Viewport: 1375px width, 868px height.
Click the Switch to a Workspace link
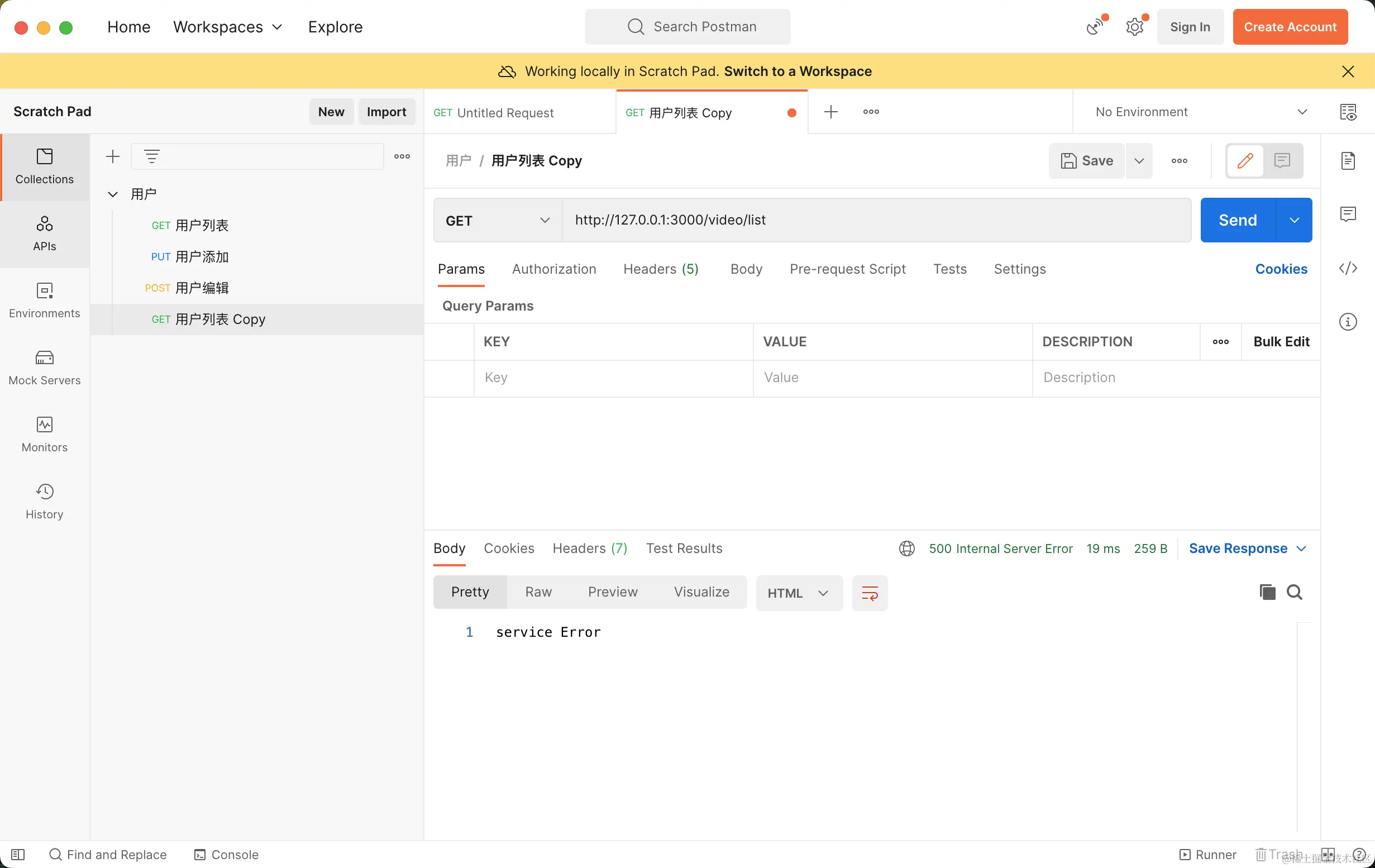pyautogui.click(x=797, y=71)
